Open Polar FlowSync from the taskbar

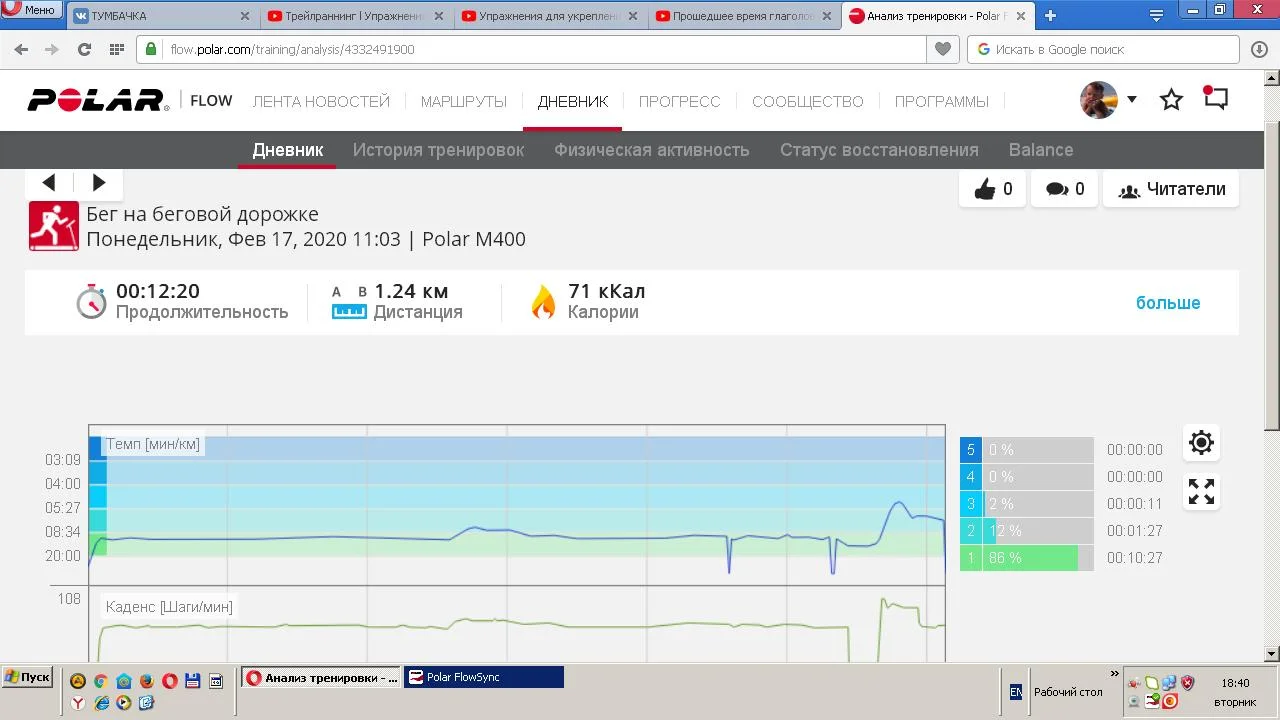pos(483,677)
